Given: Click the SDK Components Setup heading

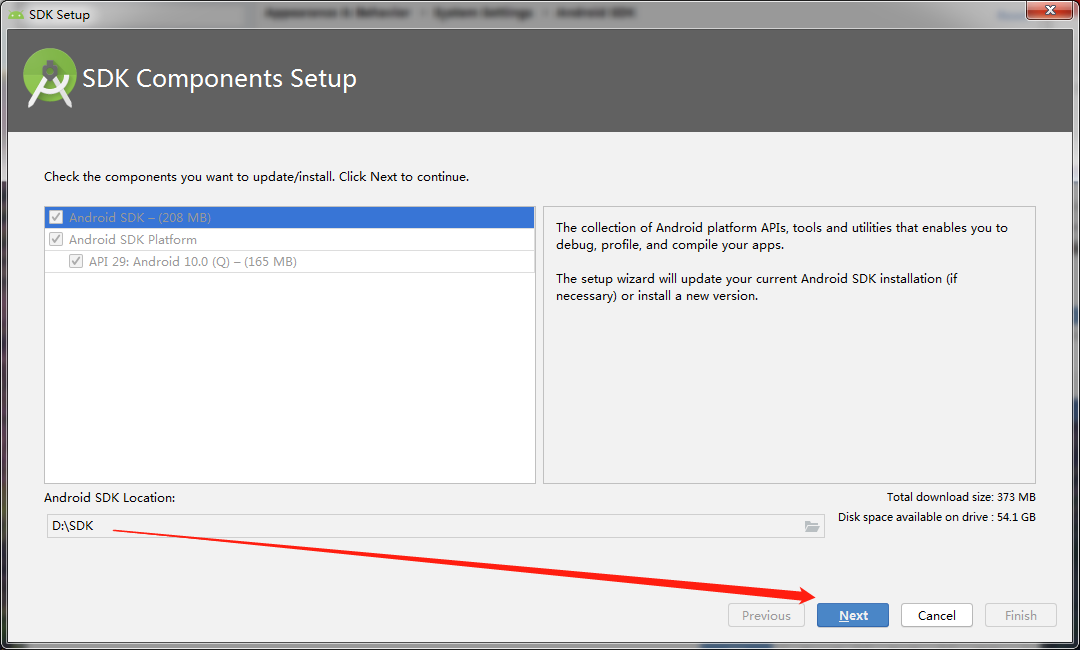Looking at the screenshot, I should 219,78.
